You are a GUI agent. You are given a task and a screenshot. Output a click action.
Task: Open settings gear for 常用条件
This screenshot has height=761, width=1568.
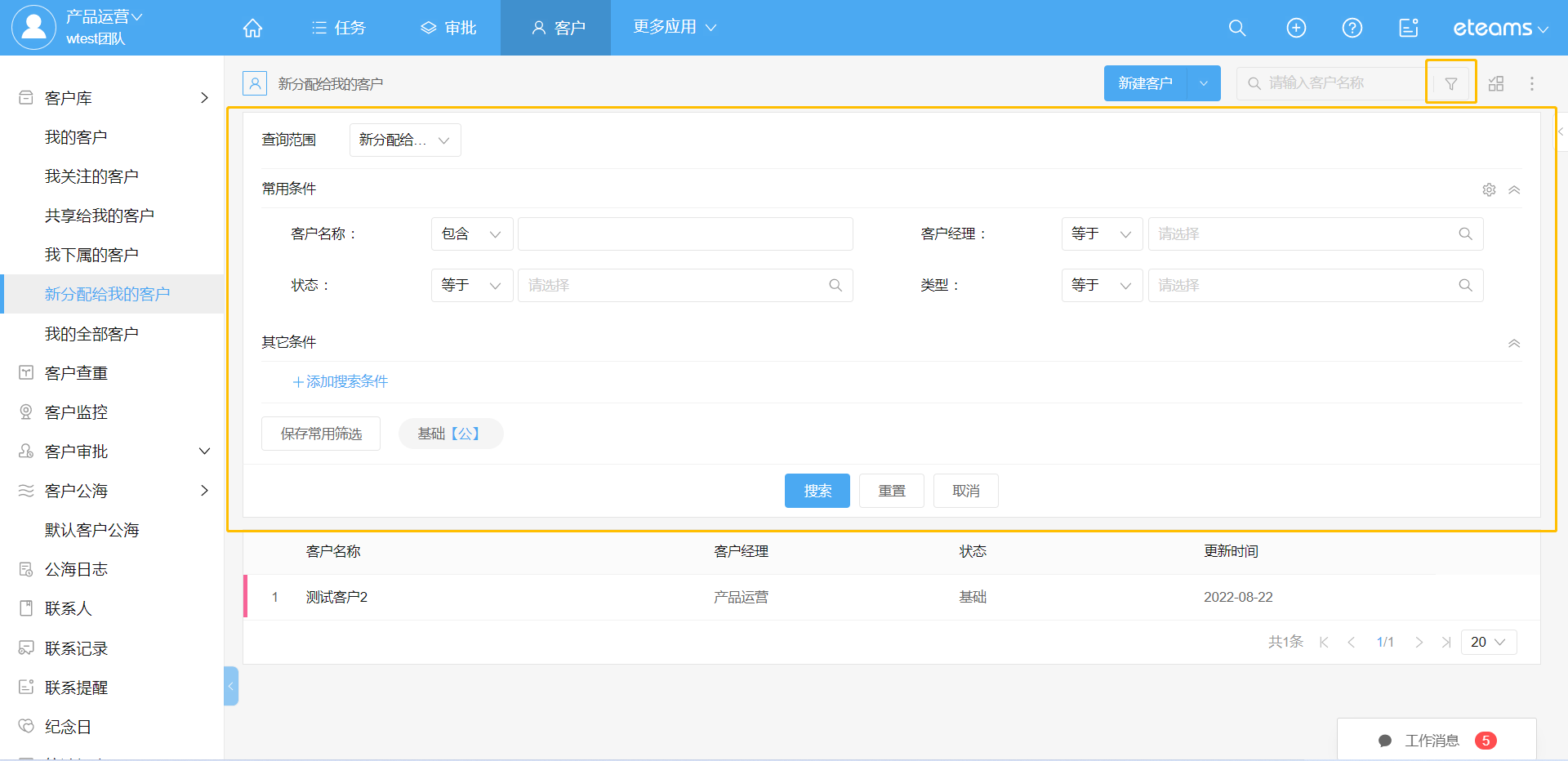point(1489,189)
